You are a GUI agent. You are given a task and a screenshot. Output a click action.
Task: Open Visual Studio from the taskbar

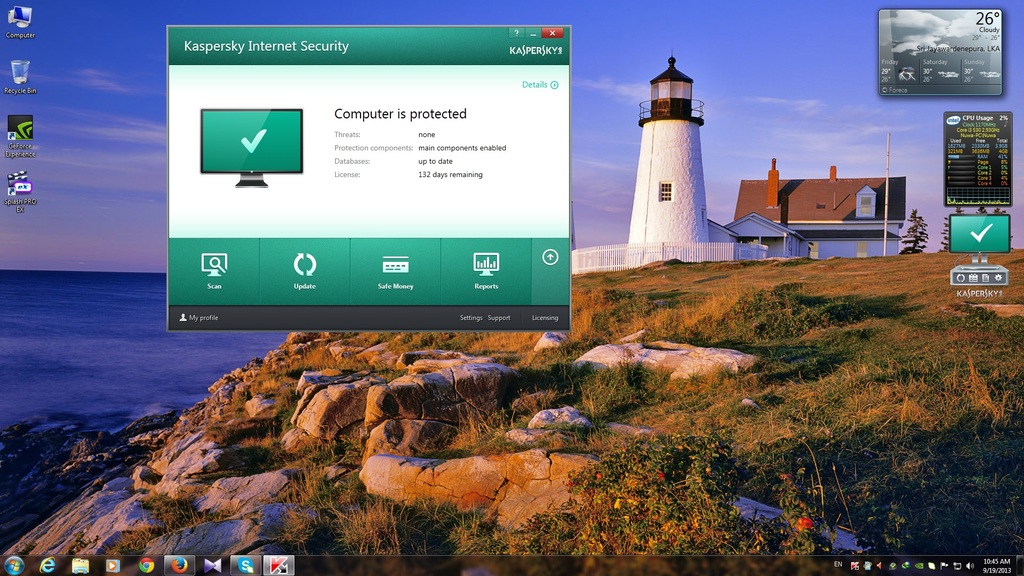(212, 566)
